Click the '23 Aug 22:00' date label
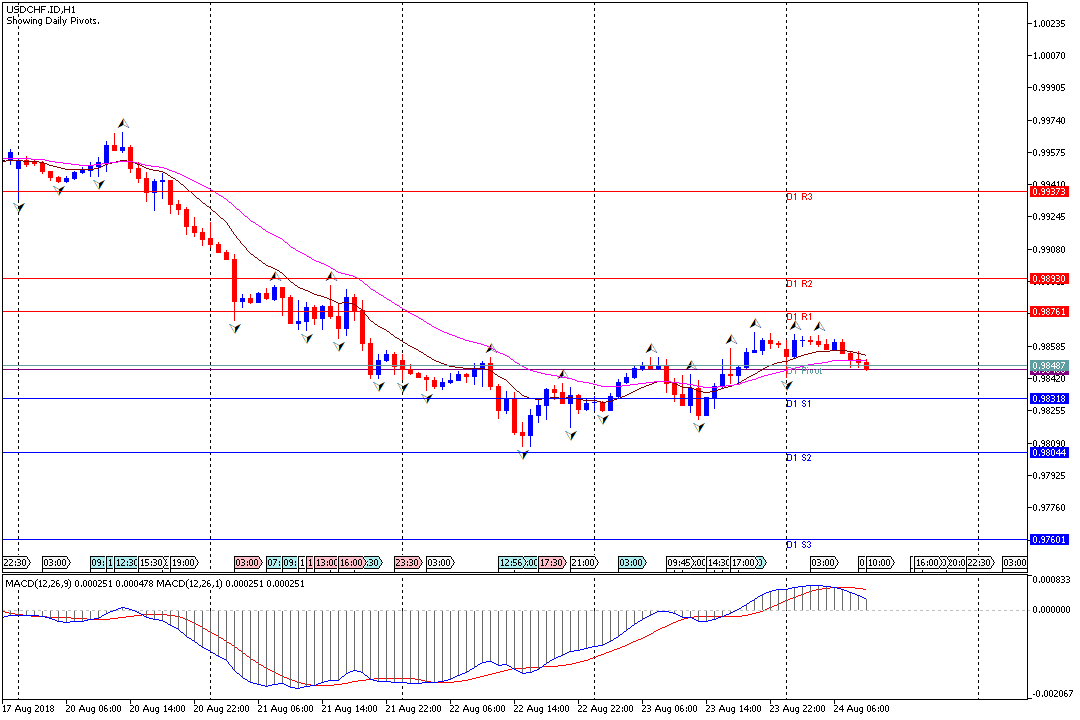 click(798, 708)
